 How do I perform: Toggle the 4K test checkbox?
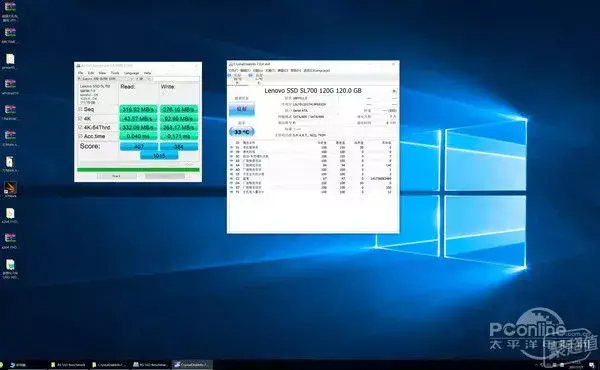click(80, 119)
